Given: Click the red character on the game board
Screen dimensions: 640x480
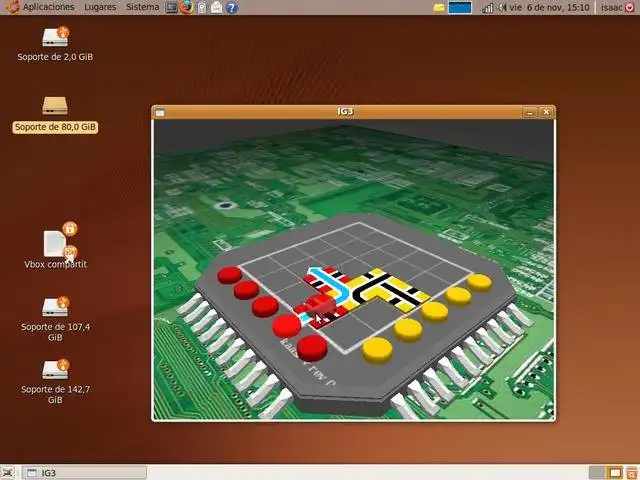Looking at the screenshot, I should 320,305.
